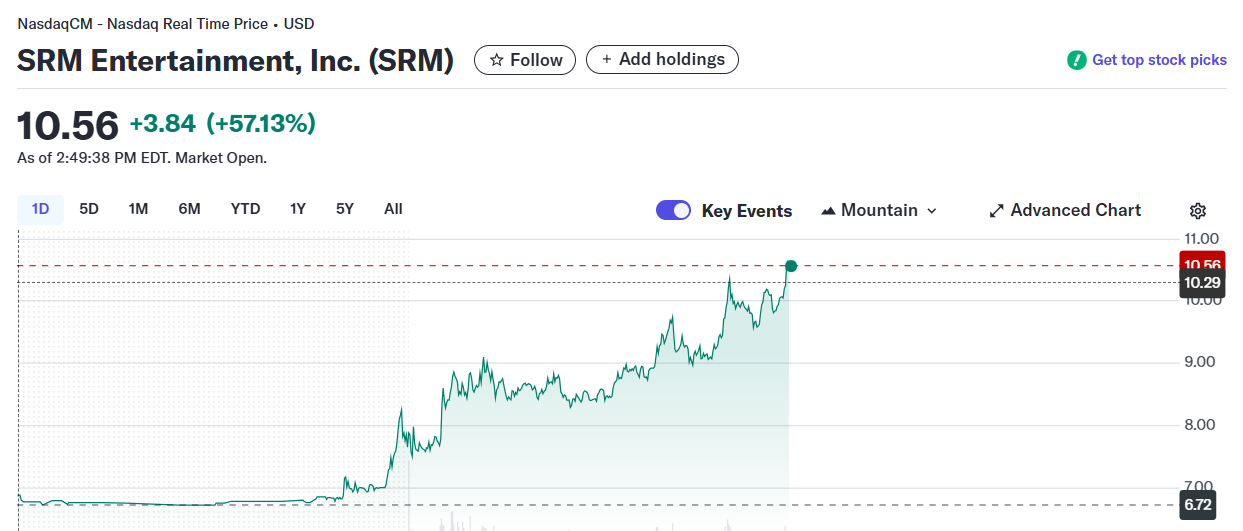Click the expand arrows icon of Advanced Chart
Screen dimensions: 1243x531
click(x=996, y=210)
